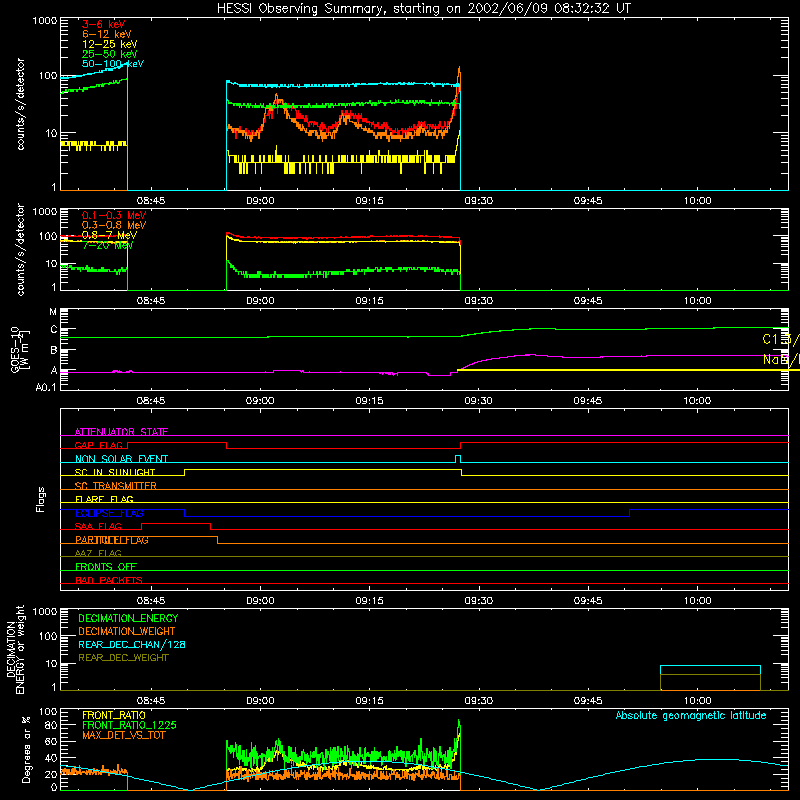Select the red 3-6 keV legend label
The width and height of the screenshot is (800, 800).
103,24
